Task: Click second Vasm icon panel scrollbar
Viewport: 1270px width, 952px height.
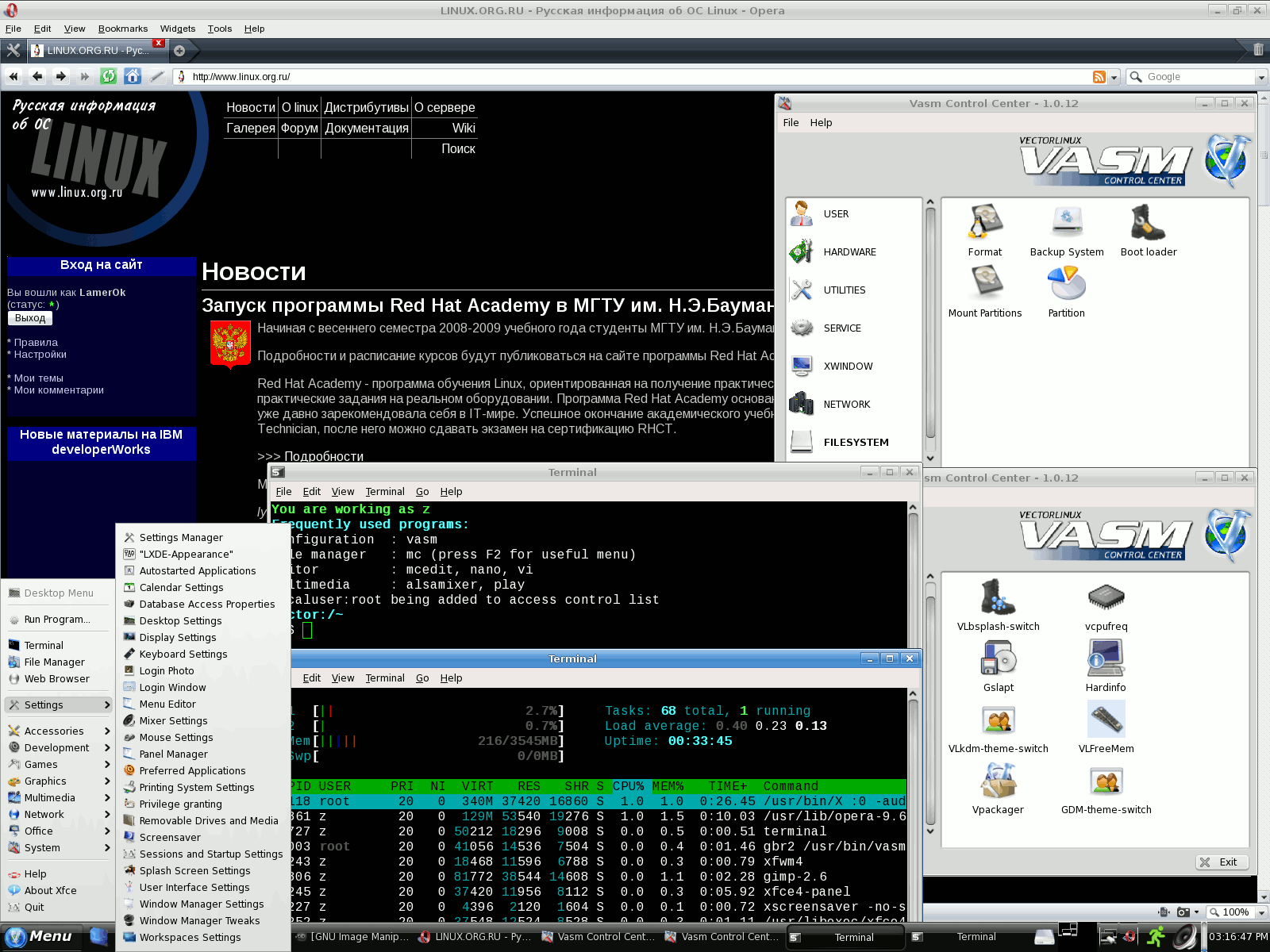Action: click(931, 704)
